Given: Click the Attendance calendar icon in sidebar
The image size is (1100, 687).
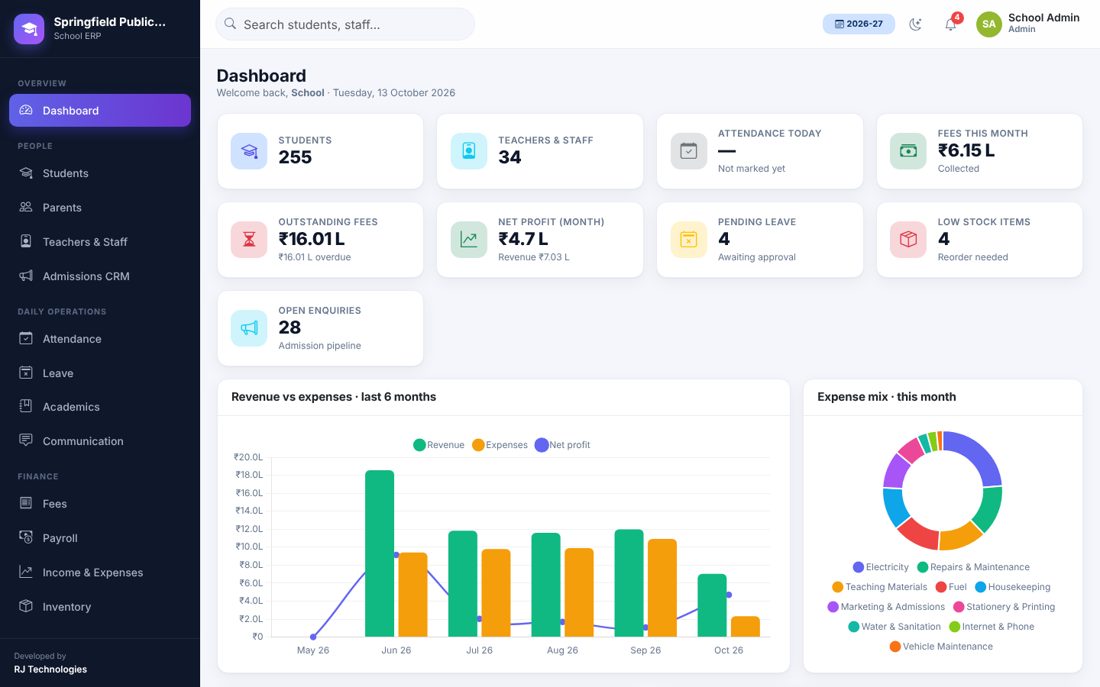Looking at the screenshot, I should point(26,338).
